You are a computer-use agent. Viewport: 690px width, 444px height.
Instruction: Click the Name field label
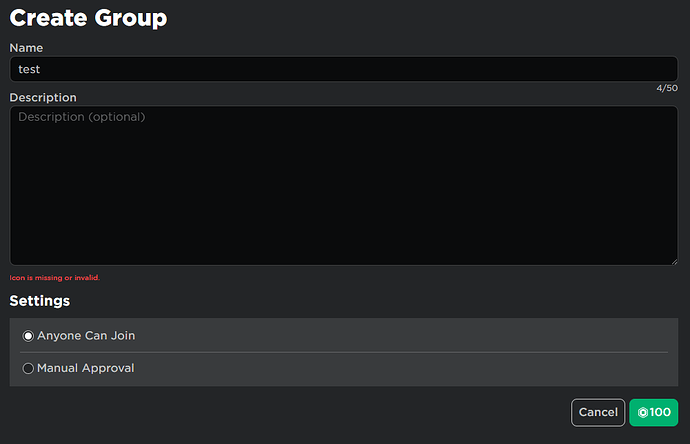click(x=26, y=48)
